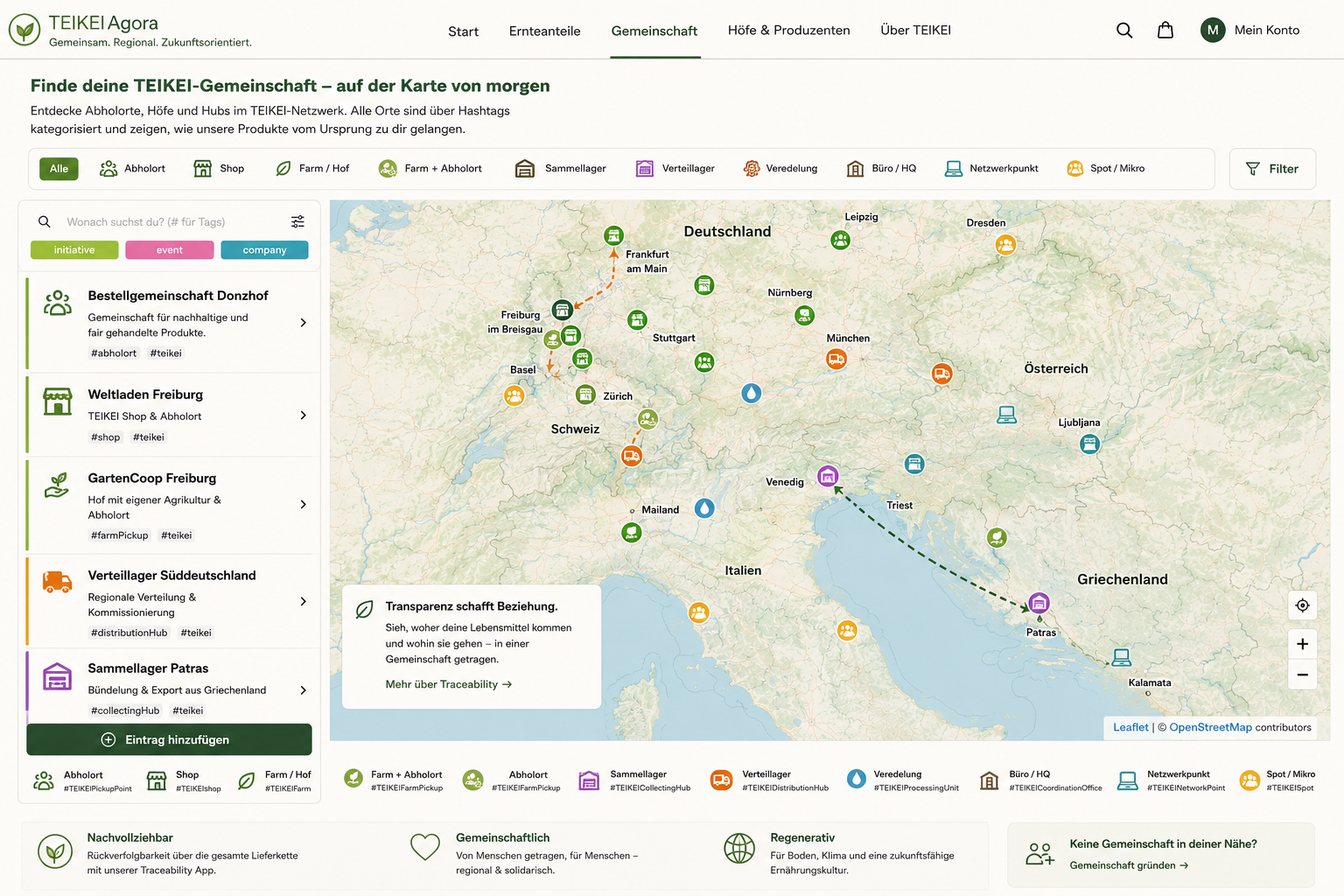Image resolution: width=1344 pixels, height=896 pixels.
Task: Open the search magnifier in header
Action: [1124, 31]
